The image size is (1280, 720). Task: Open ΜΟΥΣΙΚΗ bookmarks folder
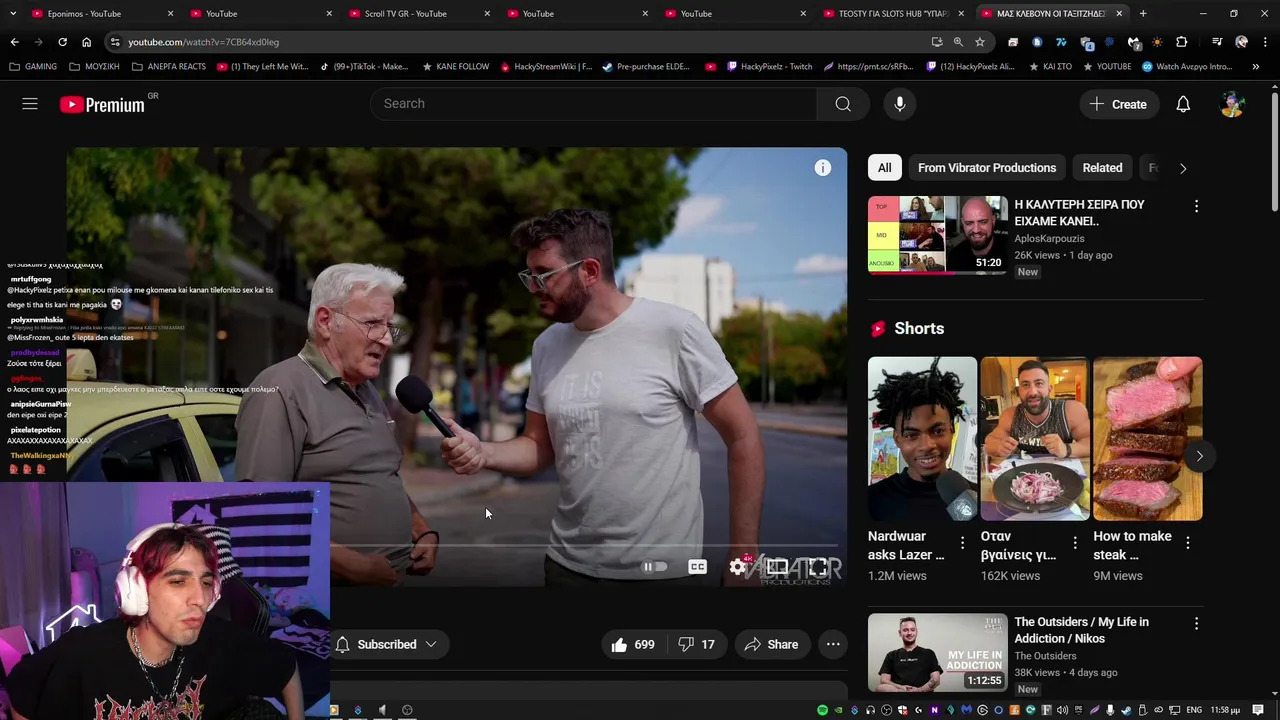(x=94, y=67)
